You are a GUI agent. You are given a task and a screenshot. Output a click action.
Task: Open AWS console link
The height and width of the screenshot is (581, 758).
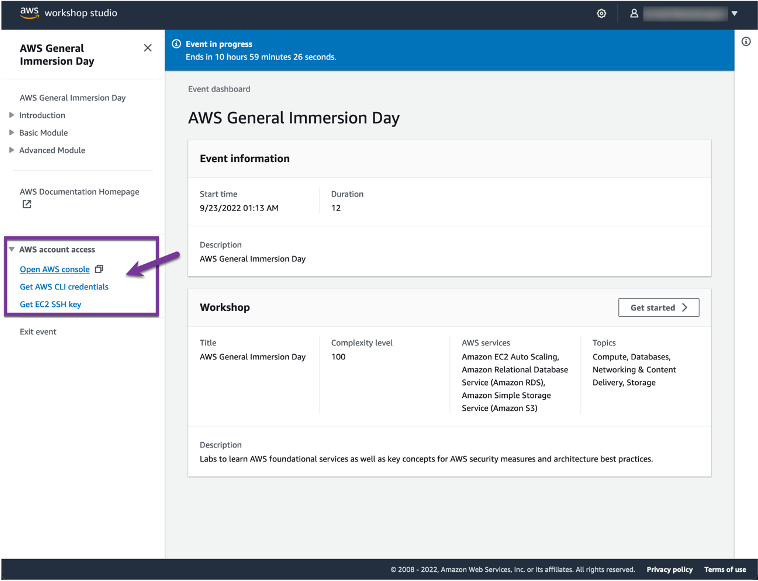[55, 269]
